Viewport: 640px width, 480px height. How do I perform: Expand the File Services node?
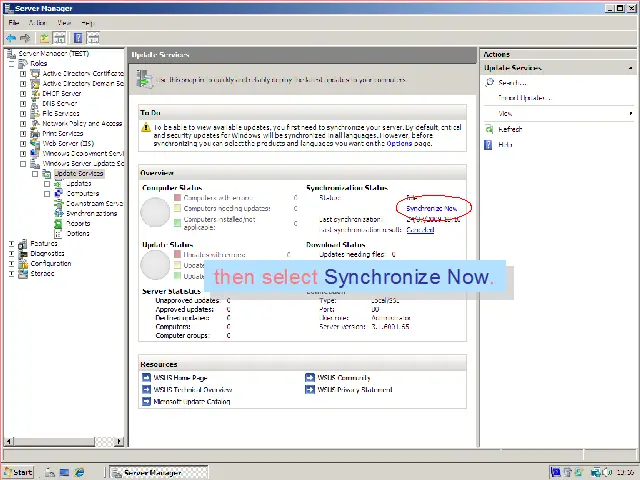[x=23, y=113]
